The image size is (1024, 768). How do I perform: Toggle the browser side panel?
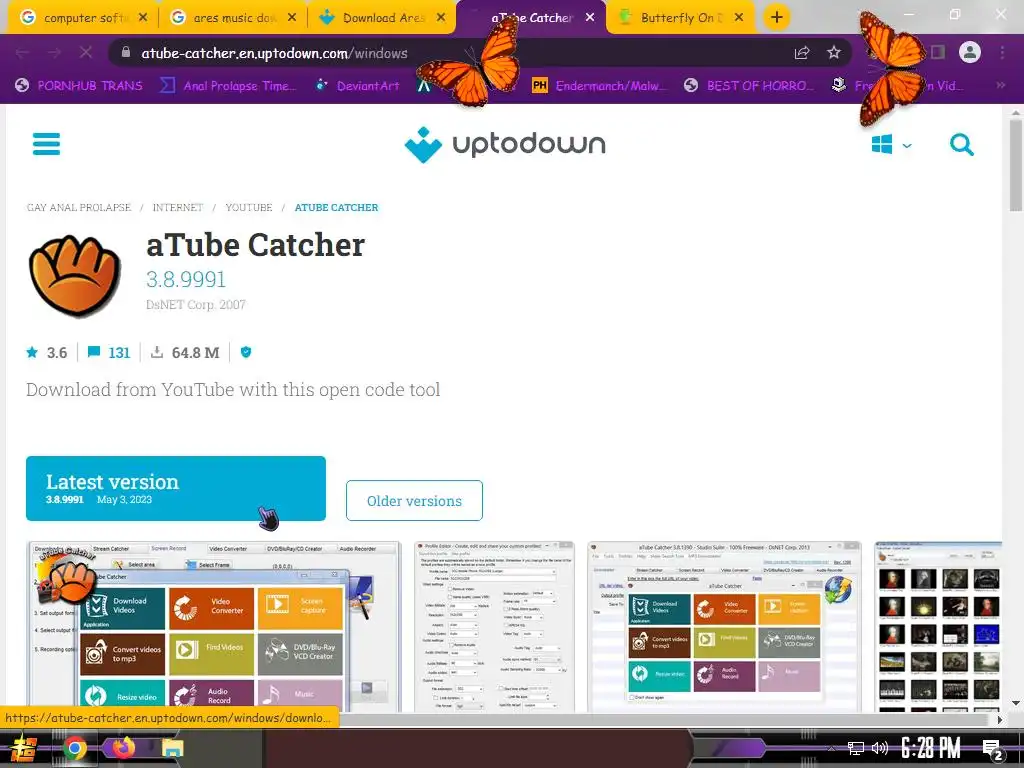(938, 52)
